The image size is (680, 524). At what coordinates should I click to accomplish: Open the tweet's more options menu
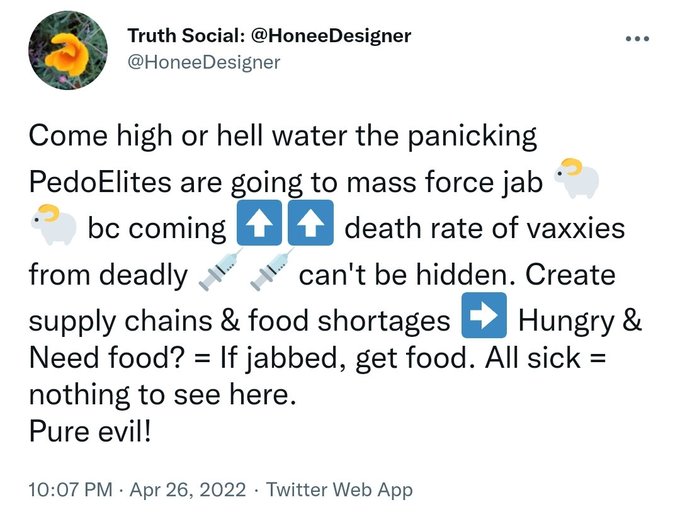636,39
